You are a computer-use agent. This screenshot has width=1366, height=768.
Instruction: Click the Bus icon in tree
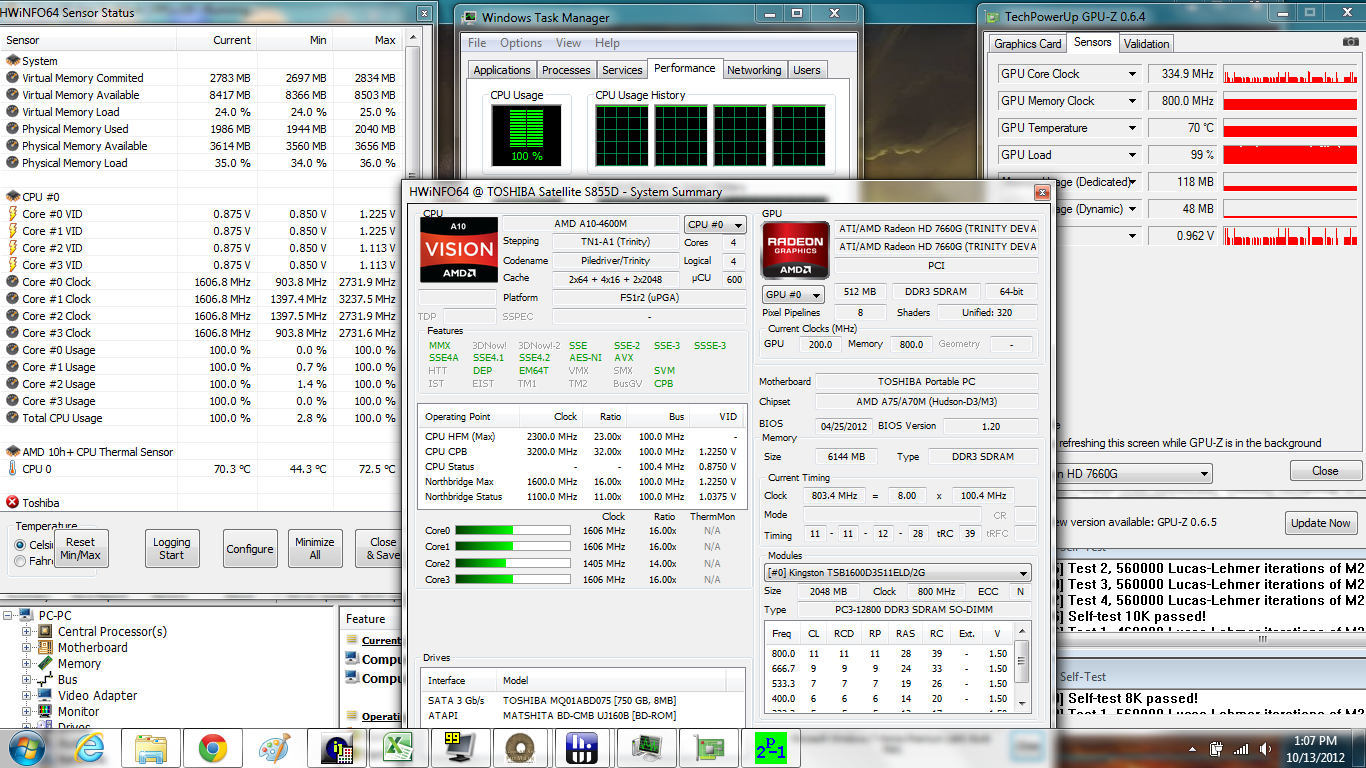[x=46, y=679]
